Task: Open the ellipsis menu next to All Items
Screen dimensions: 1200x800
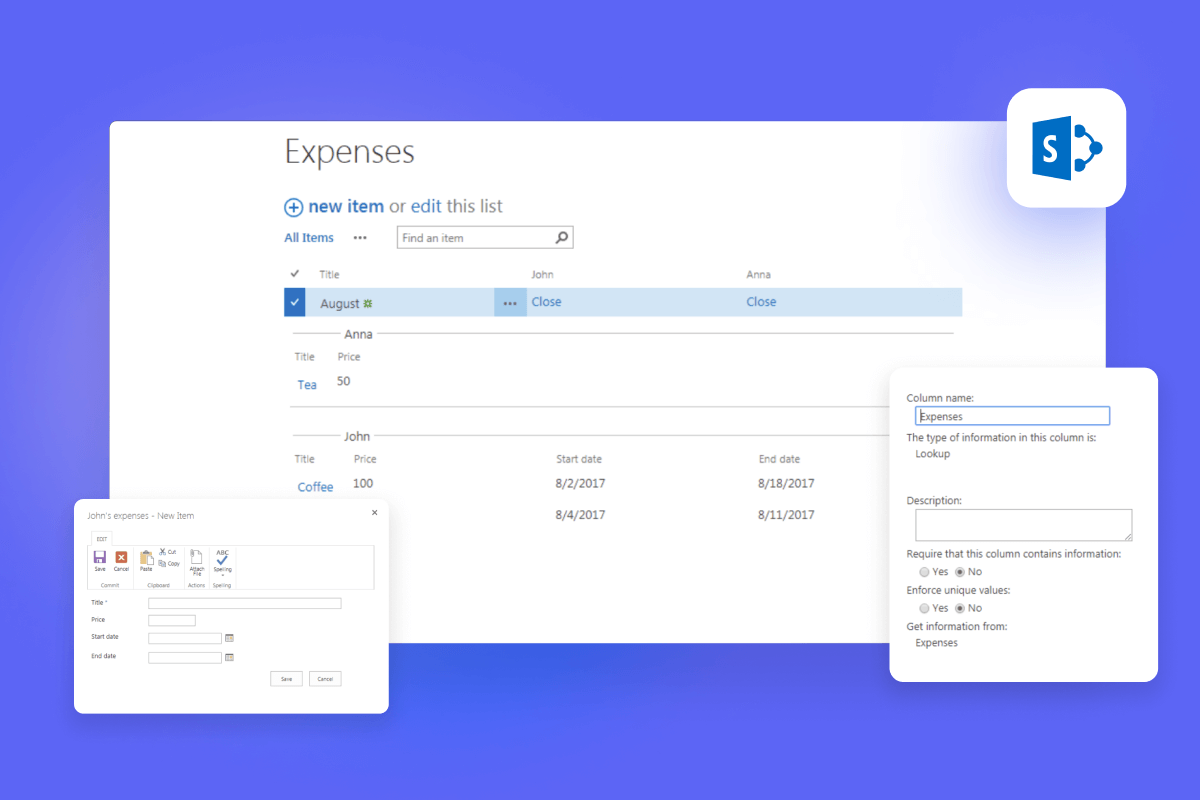Action: 360,237
